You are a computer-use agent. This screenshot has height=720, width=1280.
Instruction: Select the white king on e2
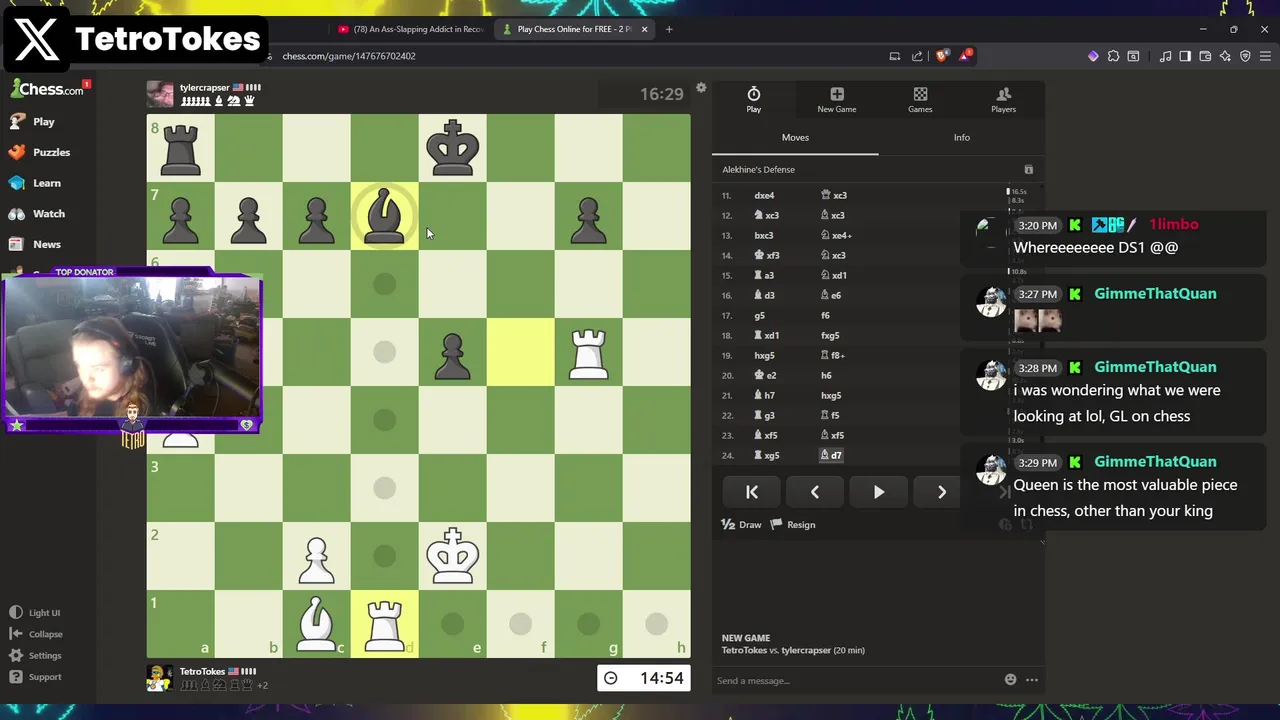pos(452,556)
